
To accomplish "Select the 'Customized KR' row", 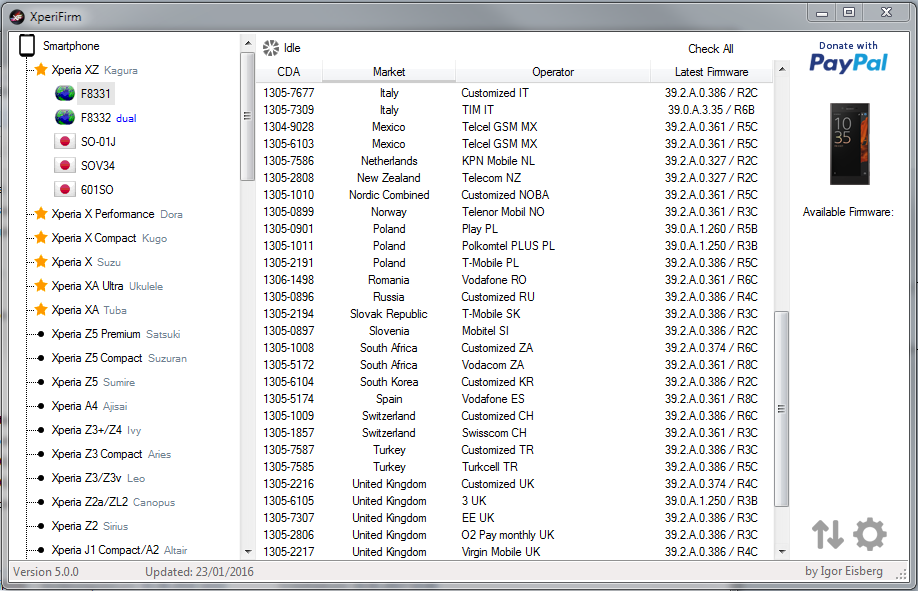I will point(515,381).
